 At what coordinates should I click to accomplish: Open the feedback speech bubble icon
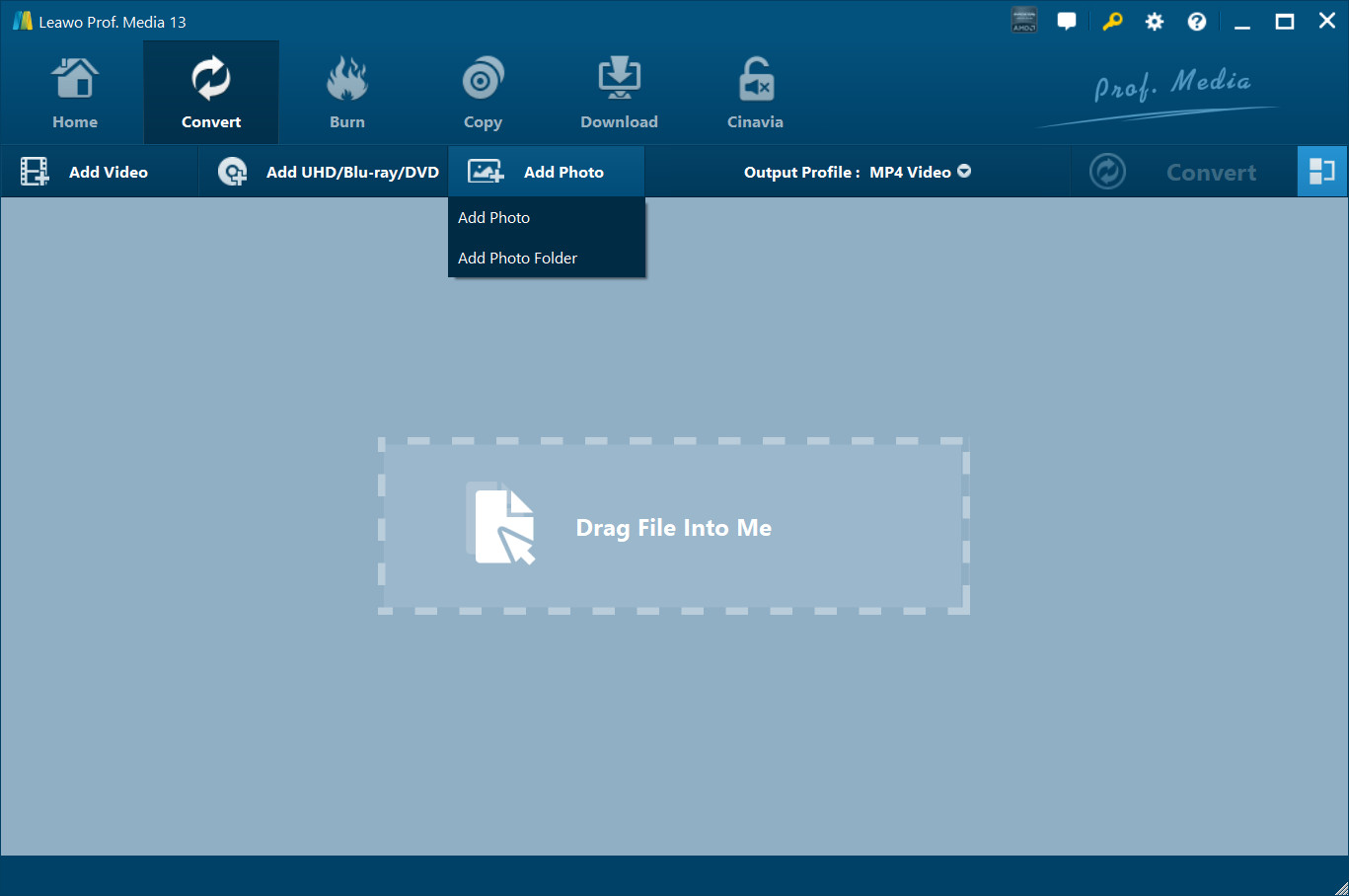click(x=1067, y=22)
